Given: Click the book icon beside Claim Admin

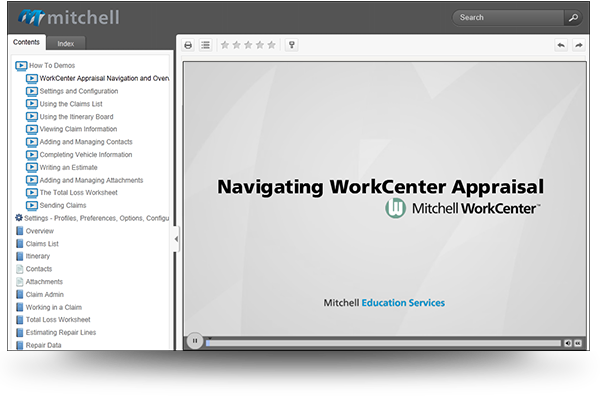Looking at the screenshot, I should (x=20, y=295).
